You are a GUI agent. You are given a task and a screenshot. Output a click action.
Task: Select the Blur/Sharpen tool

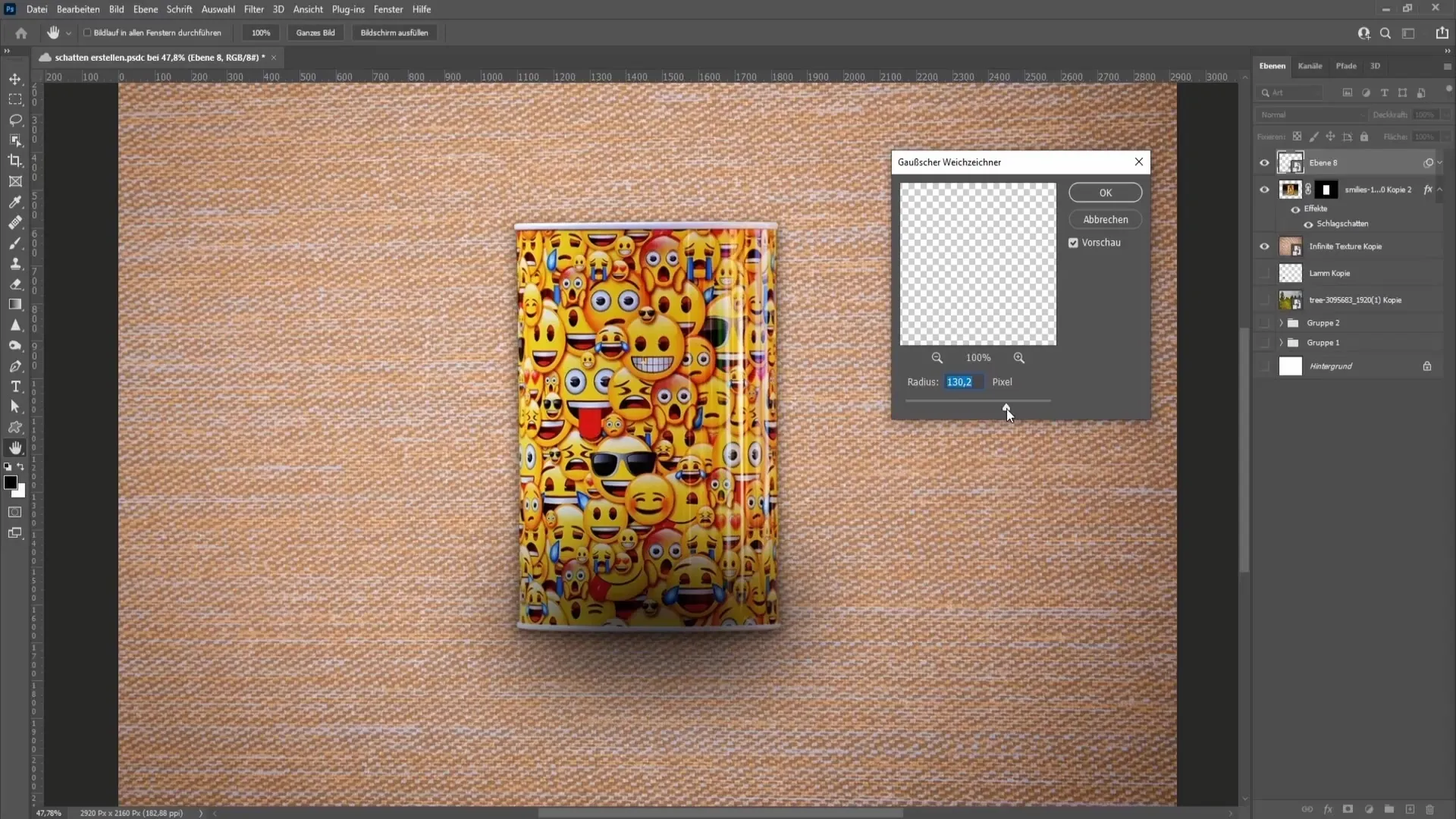tap(15, 325)
